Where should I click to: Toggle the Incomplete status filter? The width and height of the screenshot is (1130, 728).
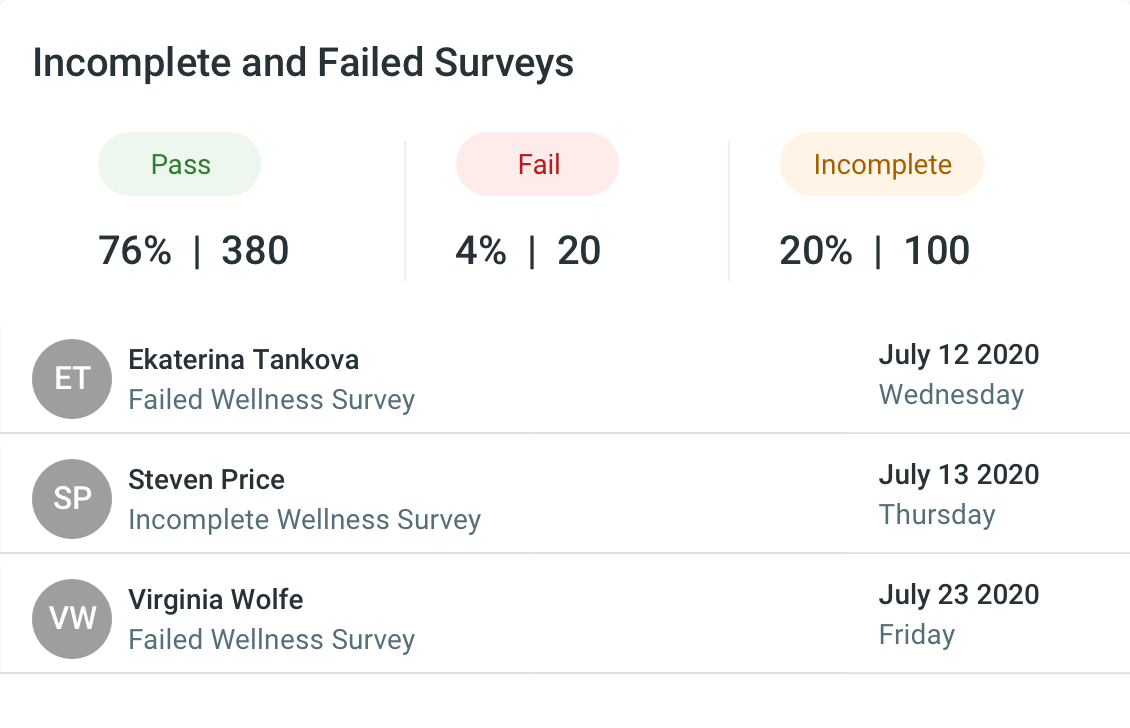click(881, 164)
